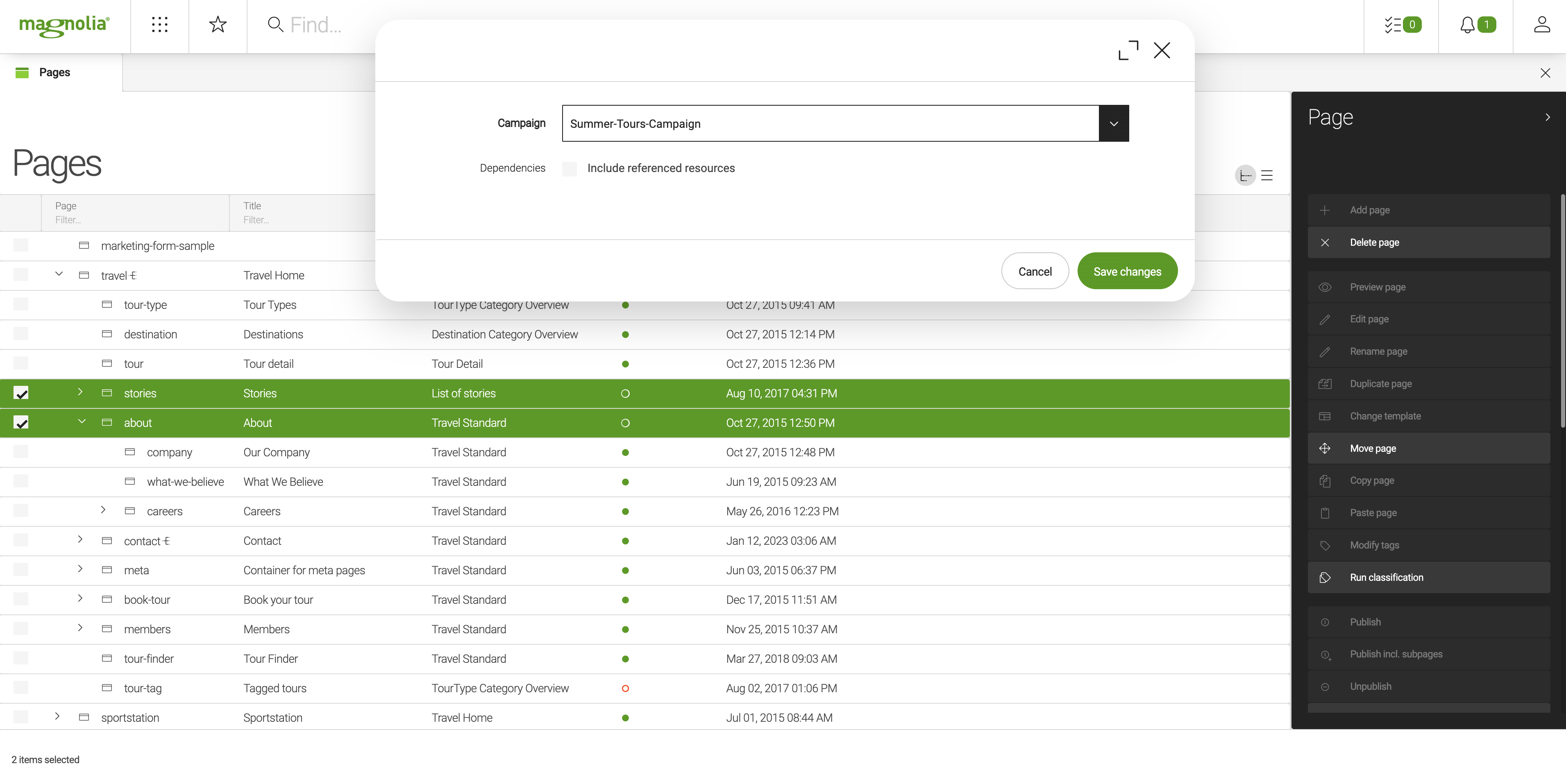
Task: Check the travel row checkbox
Action: (20, 275)
